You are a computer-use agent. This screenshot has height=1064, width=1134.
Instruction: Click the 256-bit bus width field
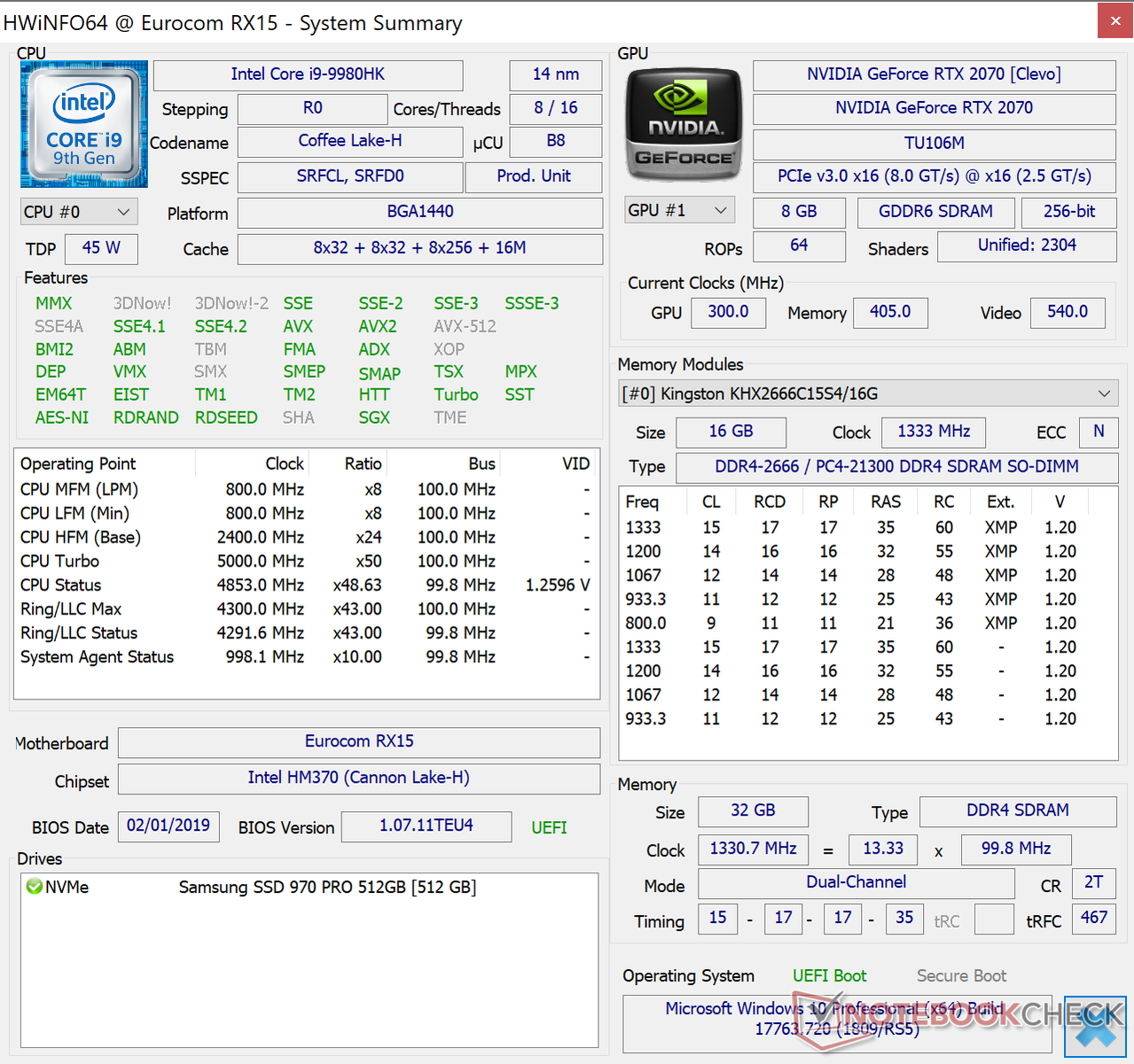(x=1068, y=212)
